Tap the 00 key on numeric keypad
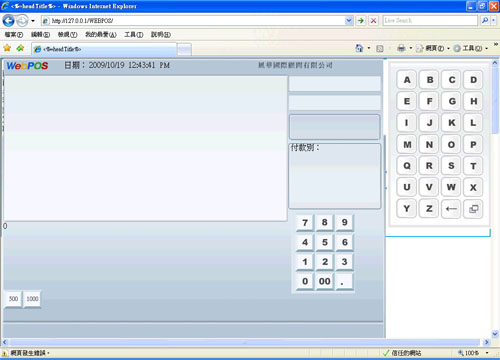This screenshot has width=500, height=360. pyautogui.click(x=325, y=281)
